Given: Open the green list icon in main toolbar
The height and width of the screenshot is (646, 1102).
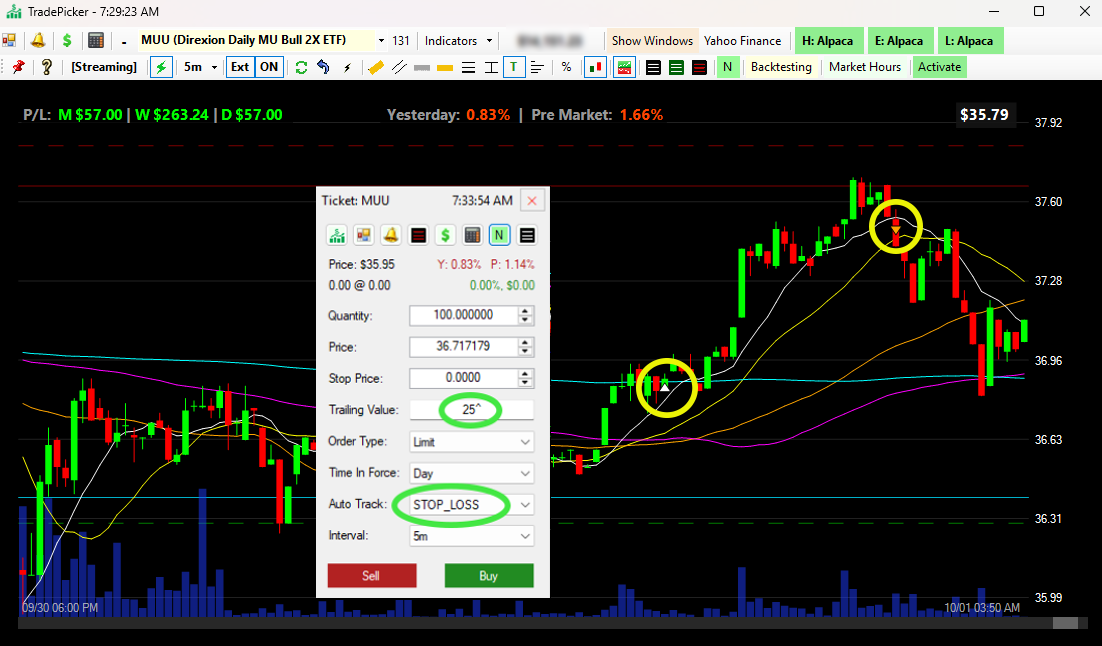Looking at the screenshot, I should coord(676,67).
